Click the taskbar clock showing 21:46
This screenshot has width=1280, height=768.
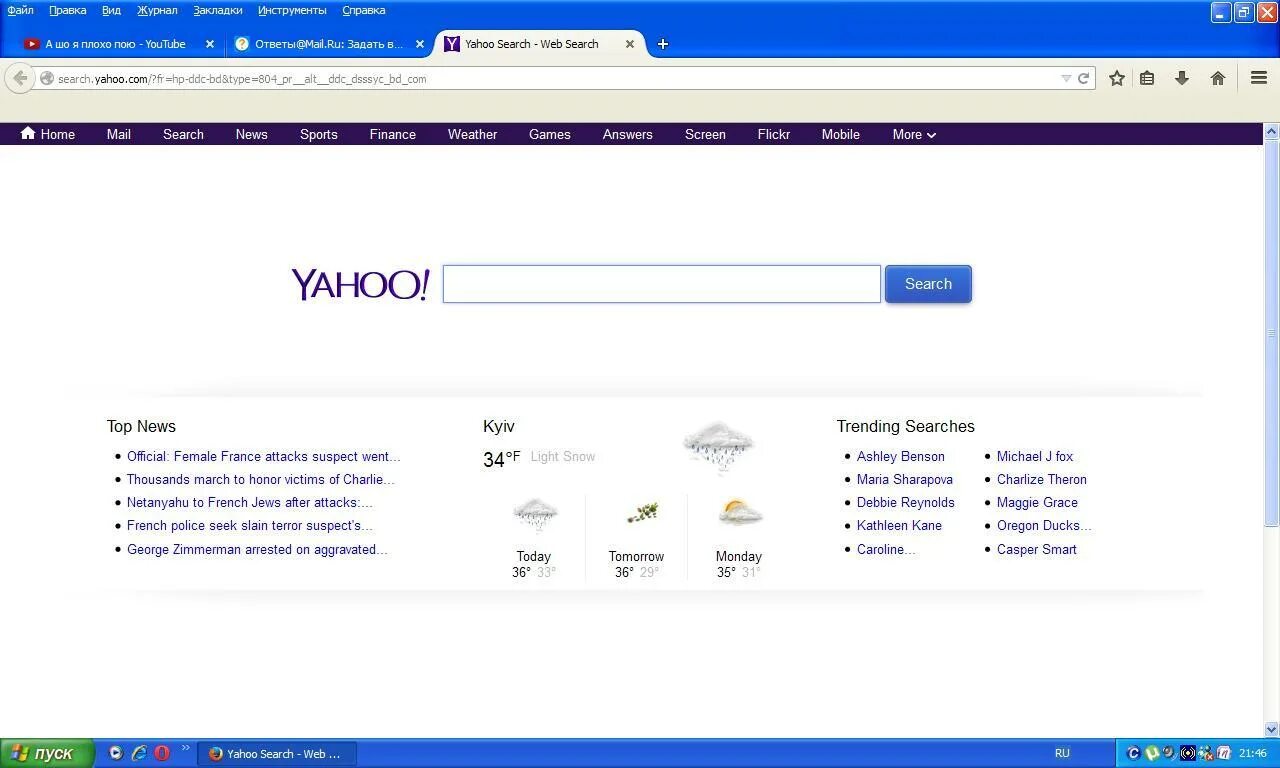pos(1253,753)
